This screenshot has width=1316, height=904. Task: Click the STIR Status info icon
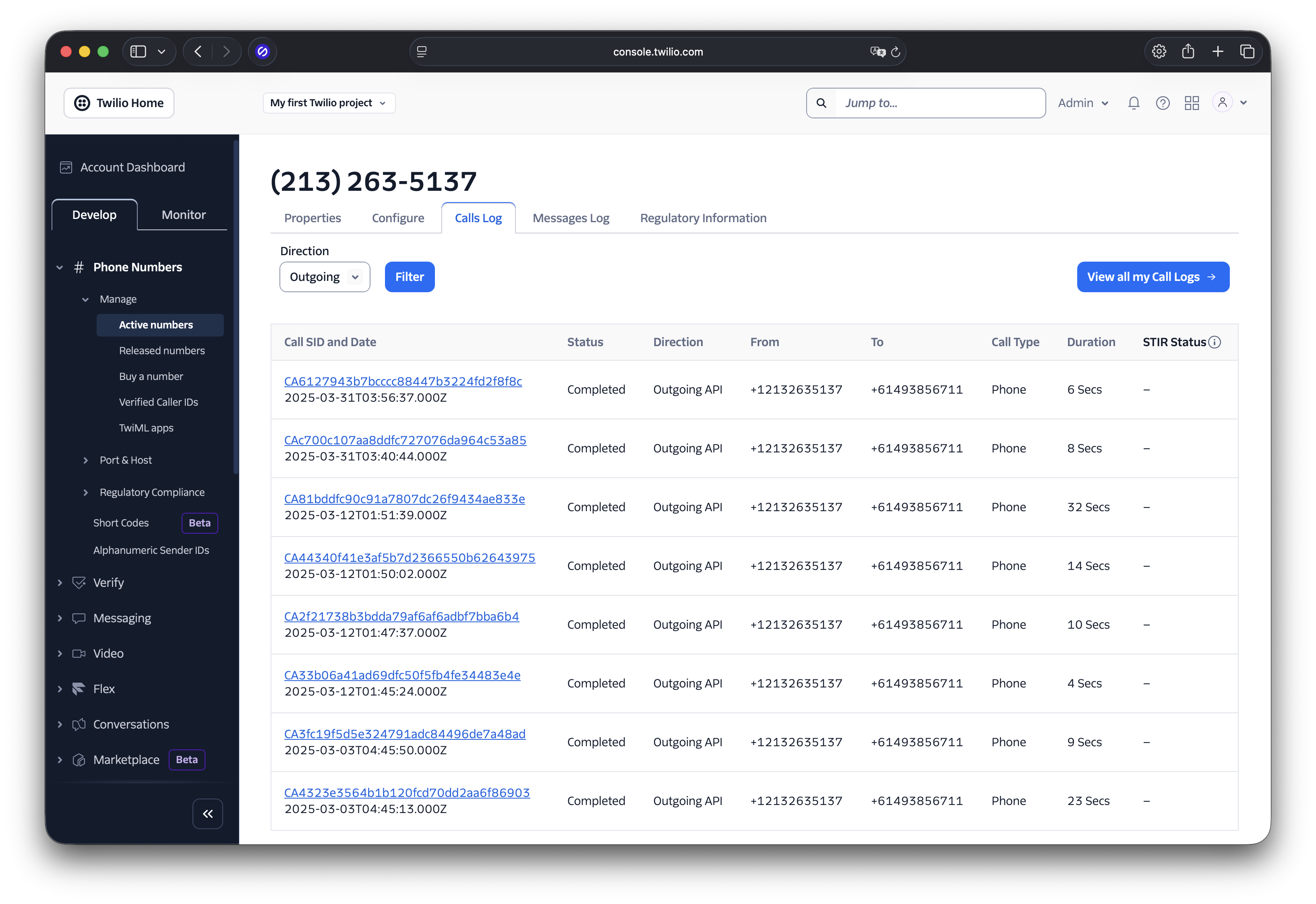1215,342
